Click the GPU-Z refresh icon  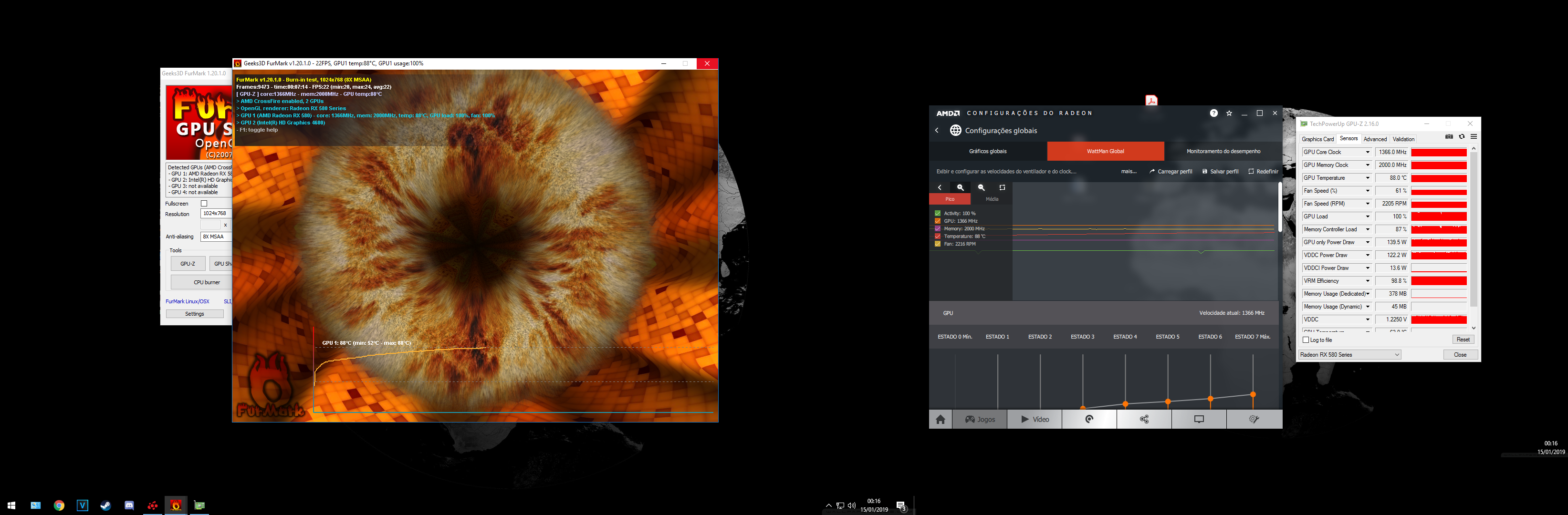[x=1462, y=137]
